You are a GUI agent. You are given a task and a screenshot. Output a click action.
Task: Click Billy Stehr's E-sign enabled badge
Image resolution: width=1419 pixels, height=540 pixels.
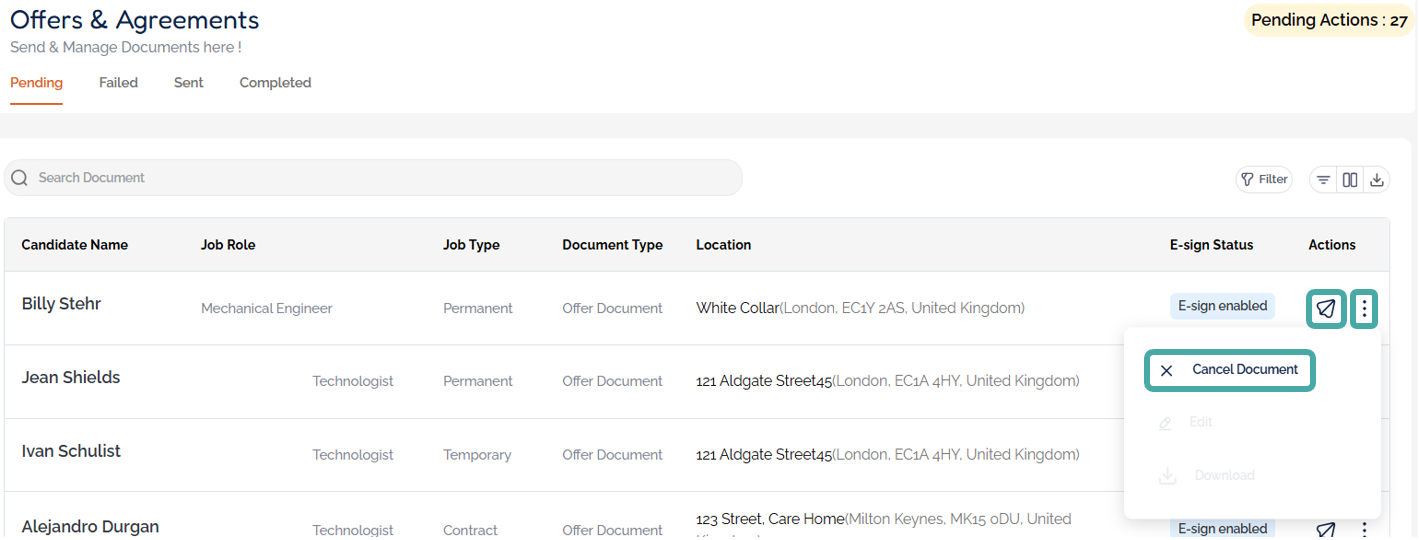point(1222,306)
